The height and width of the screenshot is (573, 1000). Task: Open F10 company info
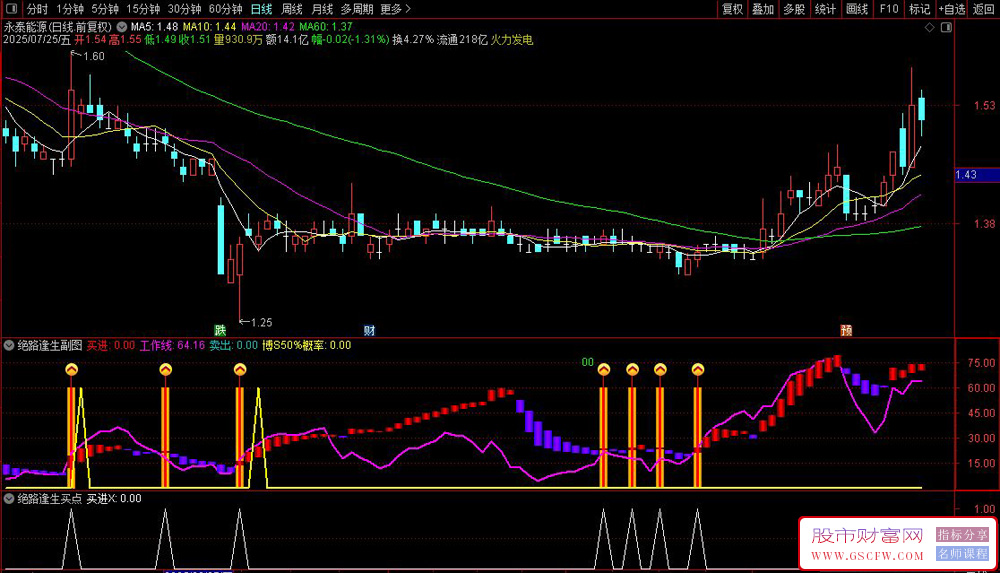click(888, 9)
